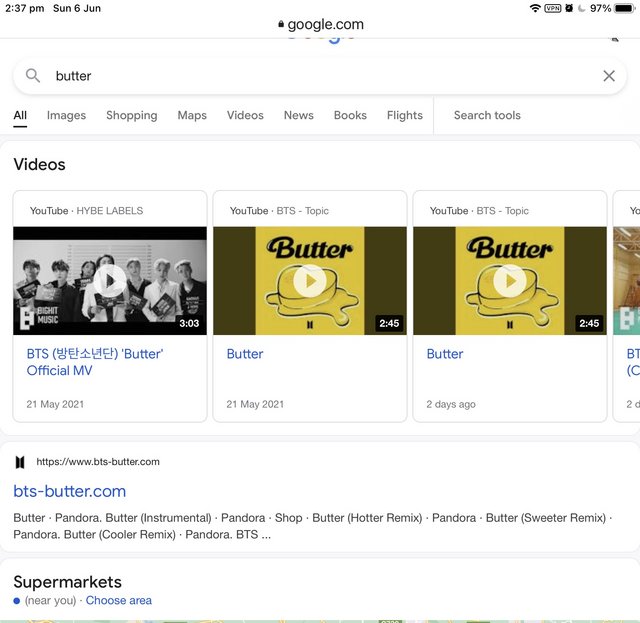Open the Books tab
Image resolution: width=640 pixels, height=623 pixels.
[350, 116]
